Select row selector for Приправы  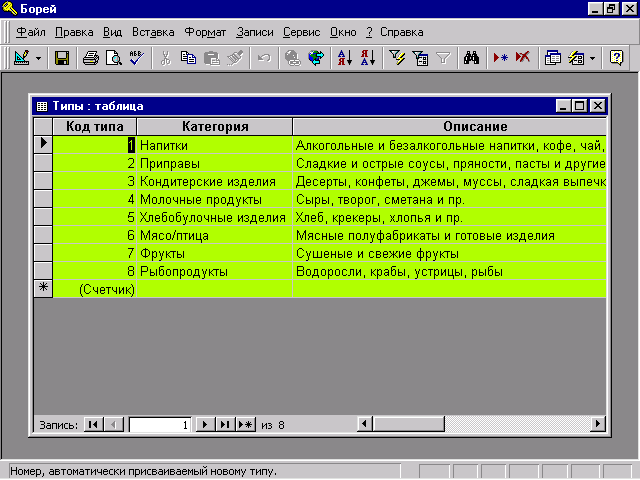[x=43, y=163]
